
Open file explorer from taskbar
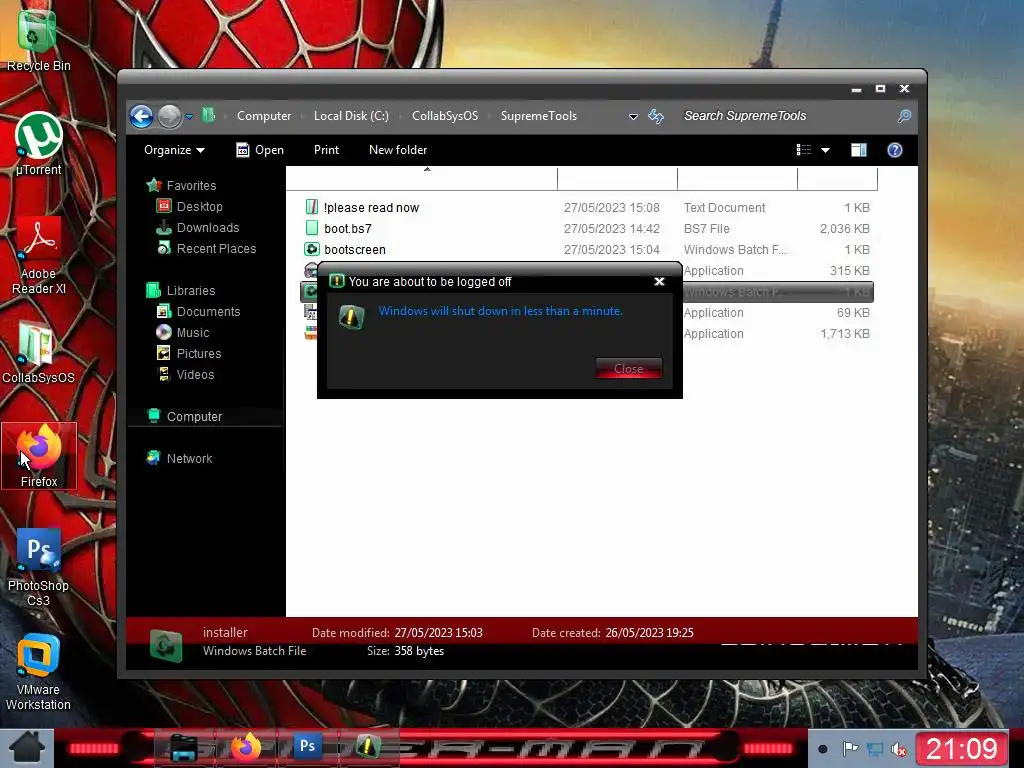coord(184,748)
